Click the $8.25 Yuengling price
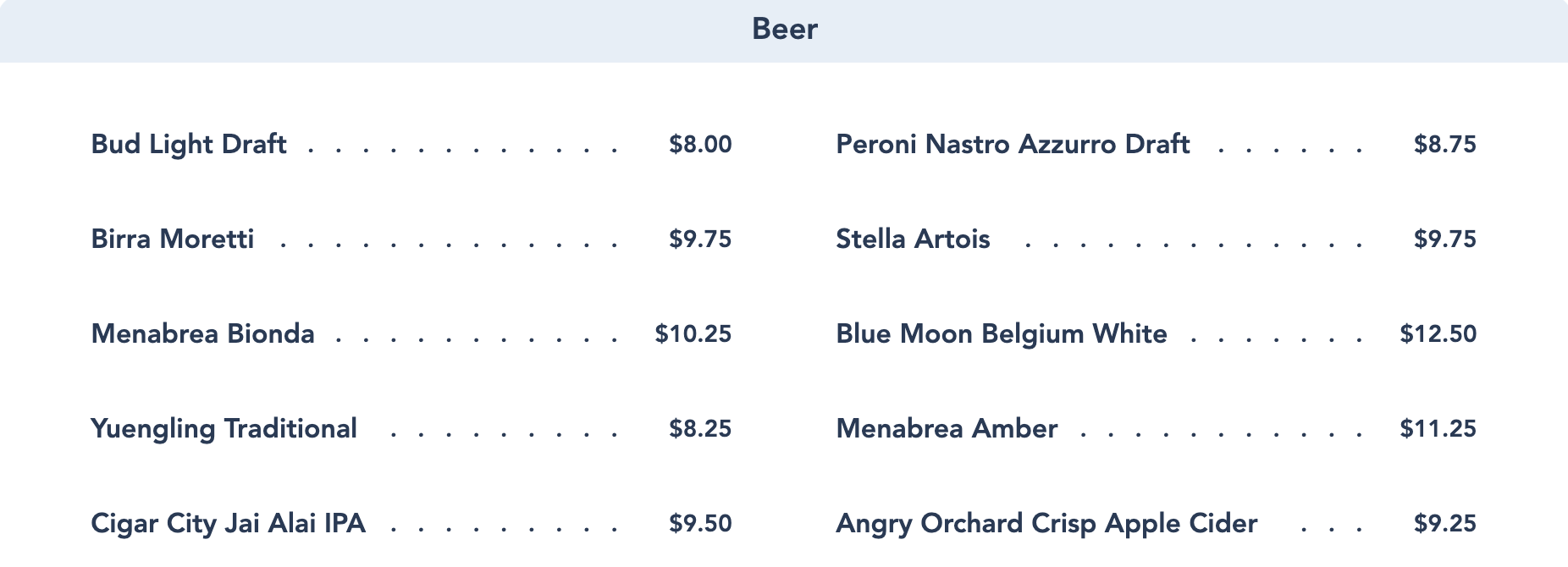Image resolution: width=1568 pixels, height=567 pixels. 700,429
